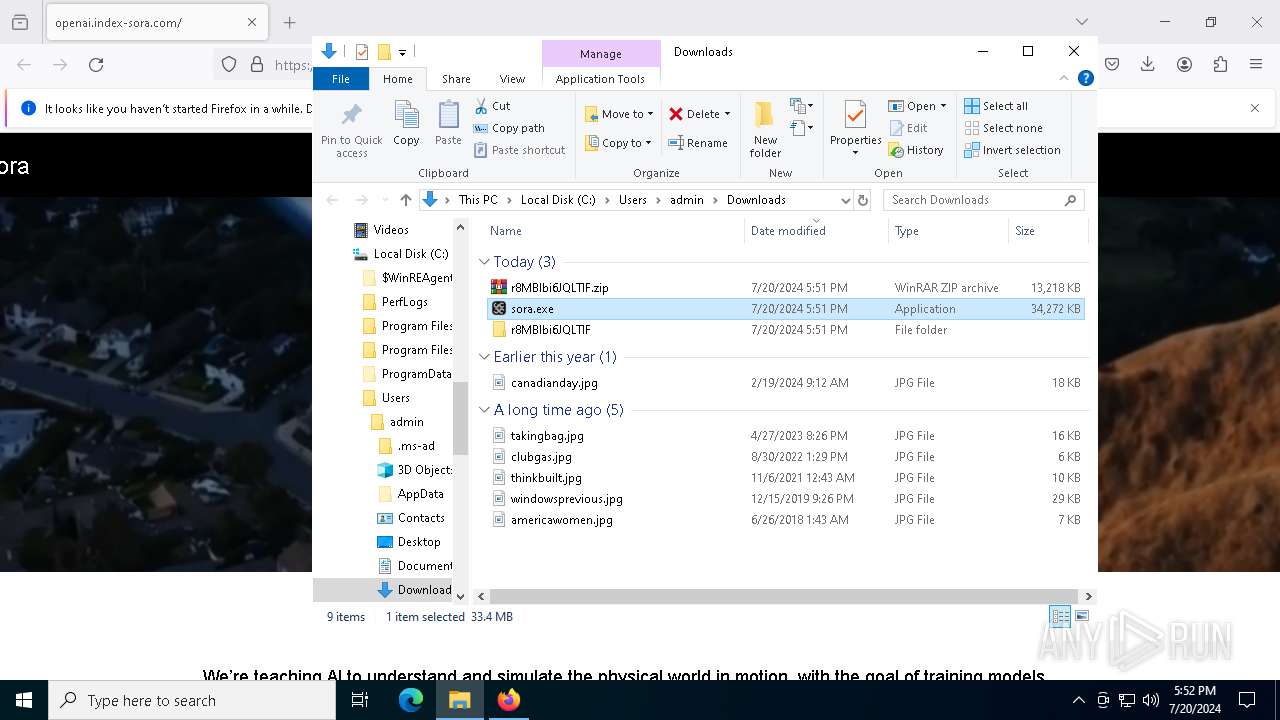Click Select all
Image resolution: width=1280 pixels, height=720 pixels.
coord(996,106)
